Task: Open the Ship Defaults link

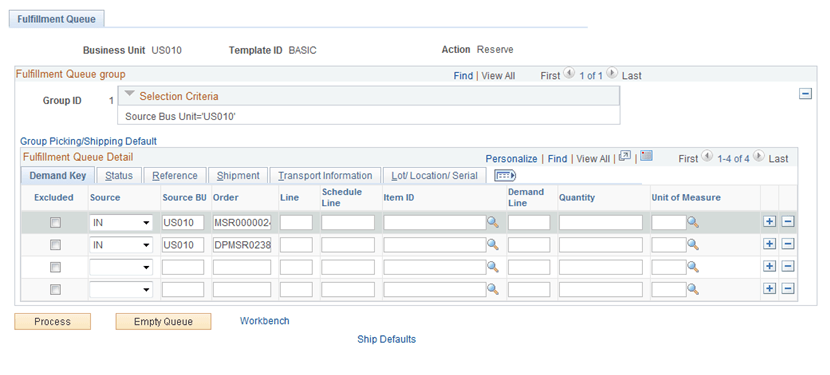Action: click(386, 340)
